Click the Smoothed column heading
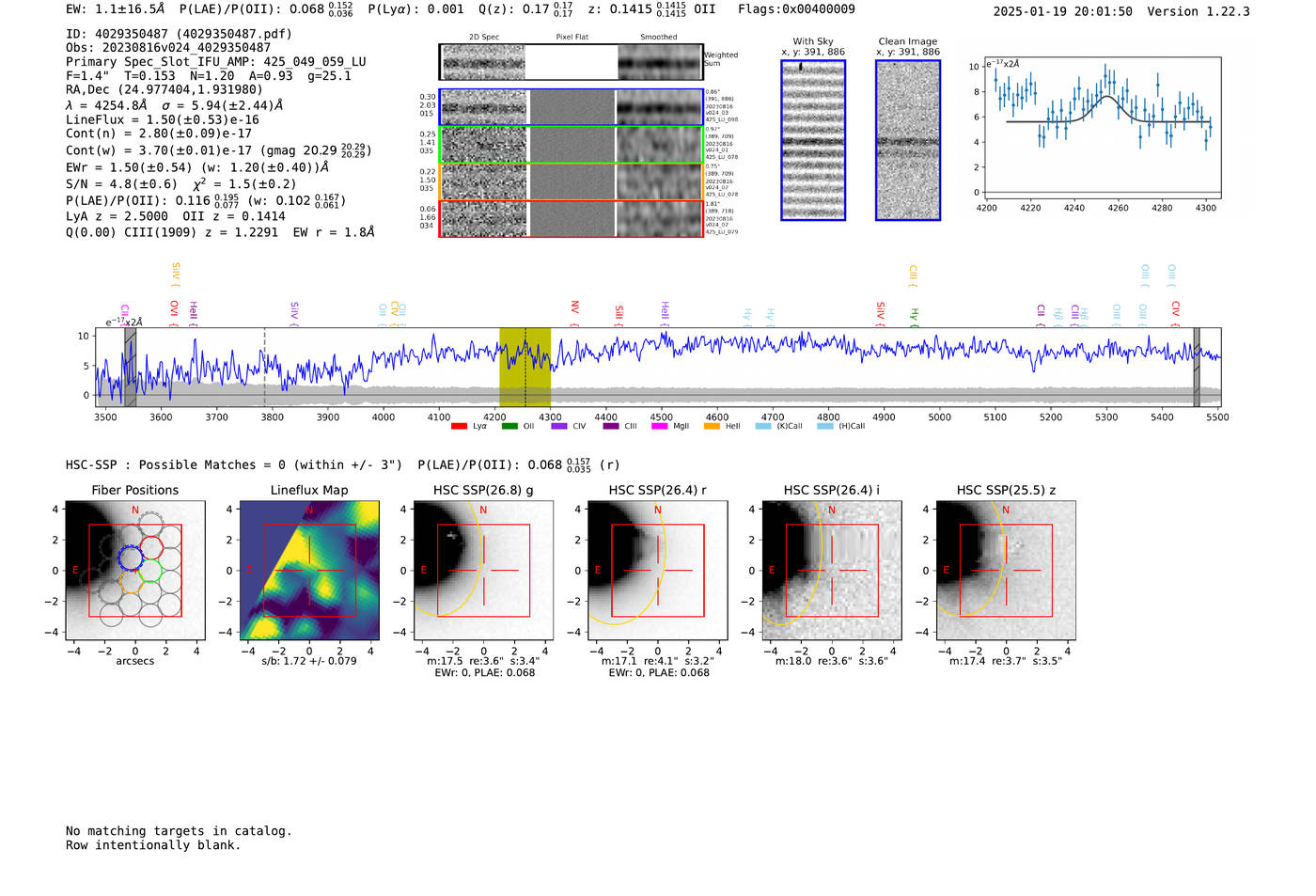Screen dimensions: 1316x896 [x=658, y=38]
